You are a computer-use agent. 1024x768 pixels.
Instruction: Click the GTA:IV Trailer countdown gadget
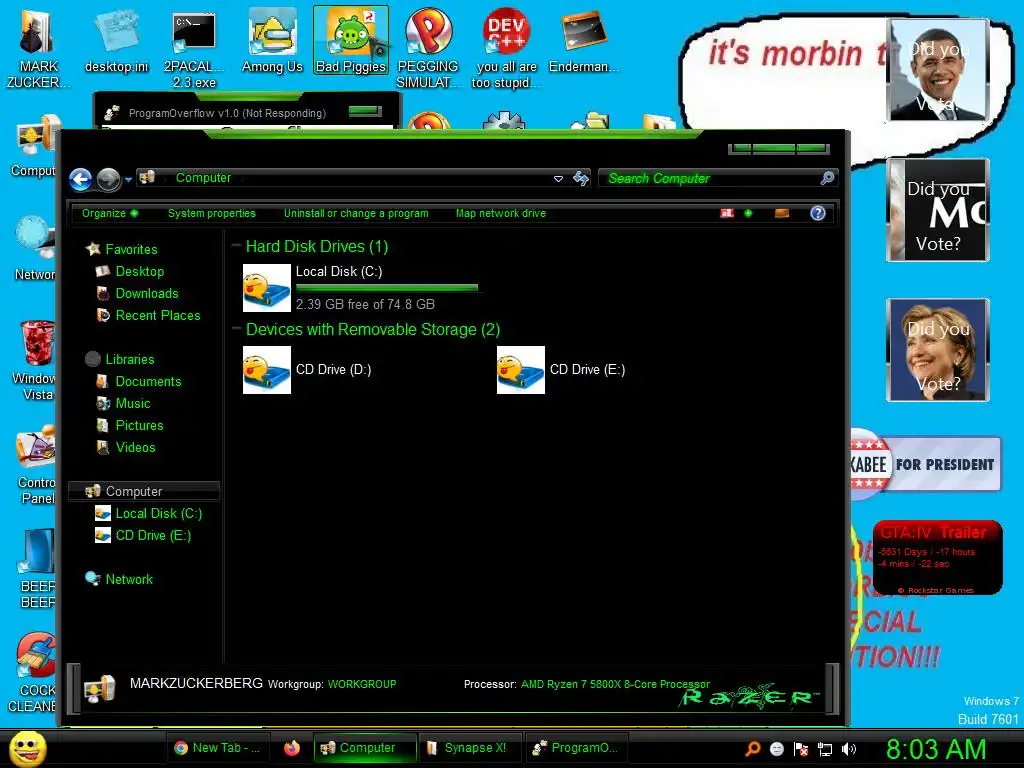click(x=937, y=558)
